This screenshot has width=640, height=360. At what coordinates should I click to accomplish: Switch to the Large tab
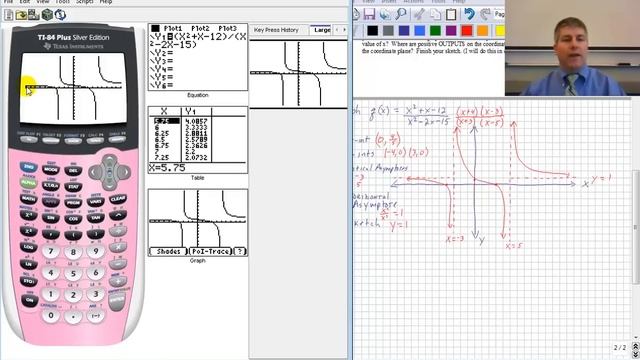point(322,30)
